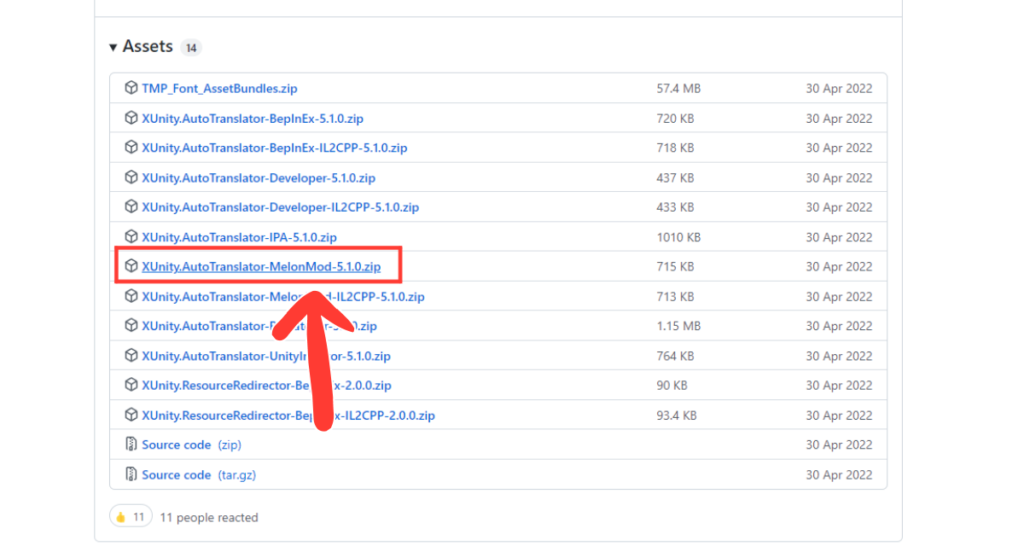Download ResourceRedirector IL2CPP-2.0.0.zip
Image resolution: width=1024 pixels, height=546 pixels.
(288, 415)
